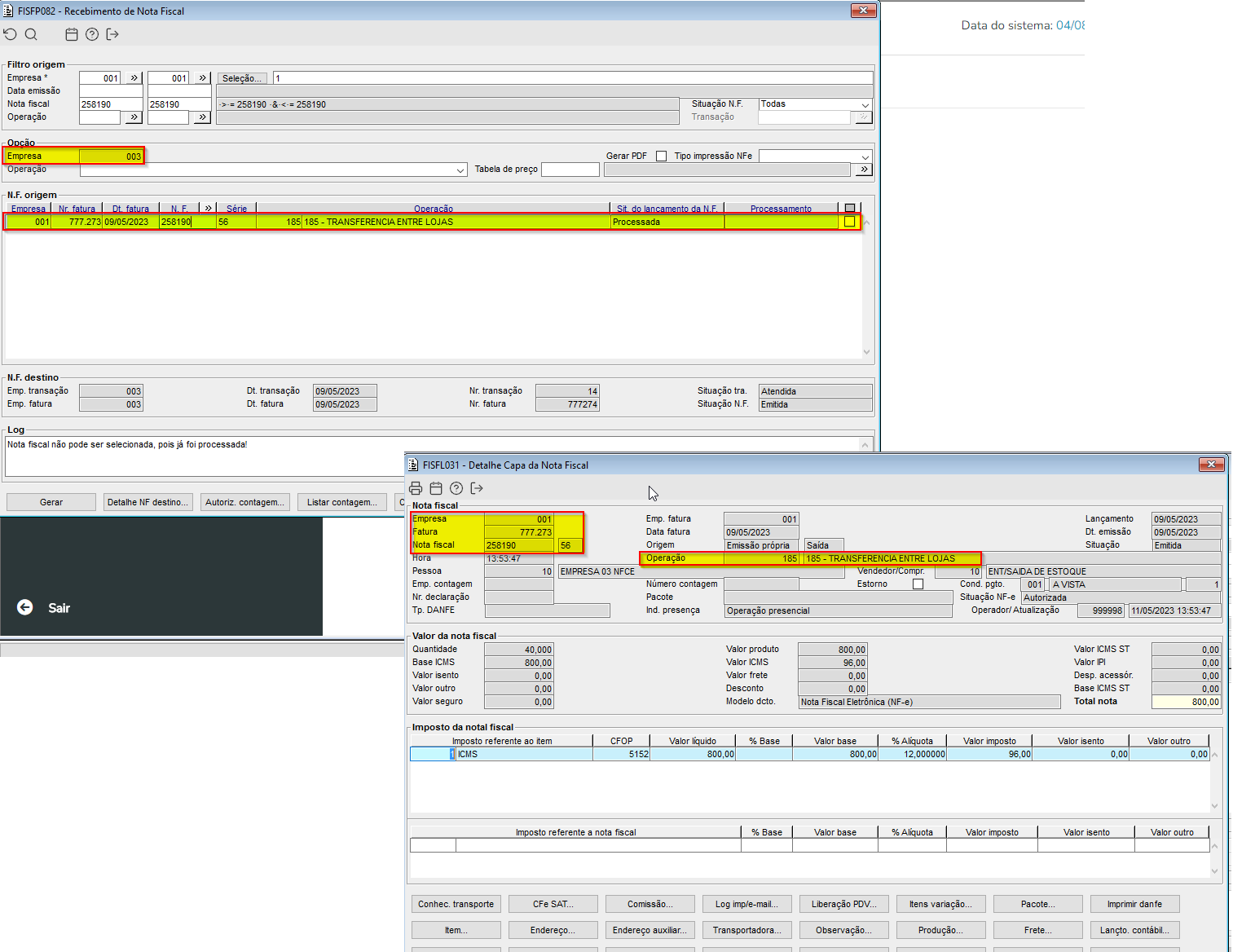Click the down arrow of the Imposto referente ao item scrollbar
The image size is (1233, 952).
click(1215, 806)
